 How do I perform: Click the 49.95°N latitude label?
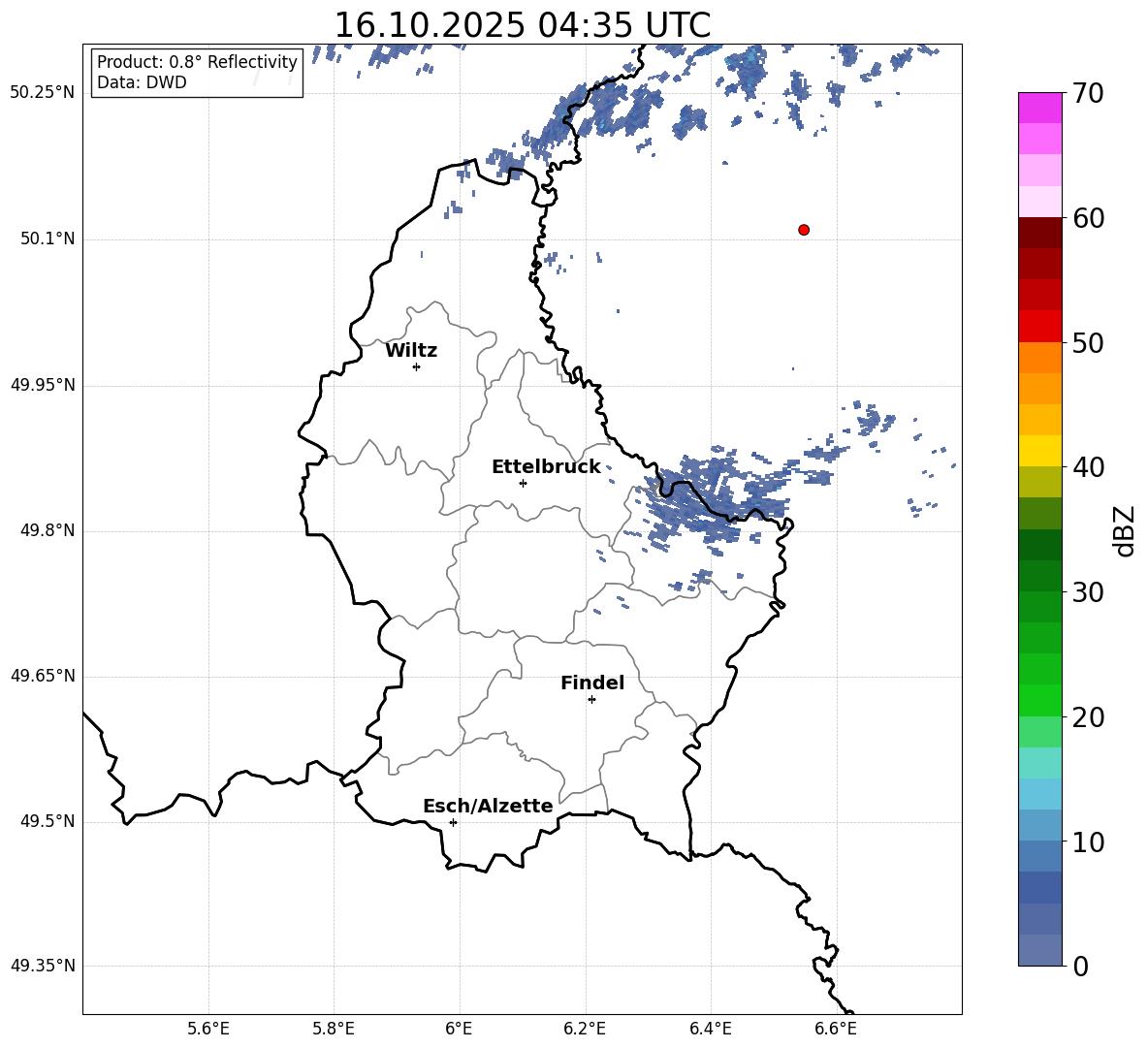(x=43, y=386)
